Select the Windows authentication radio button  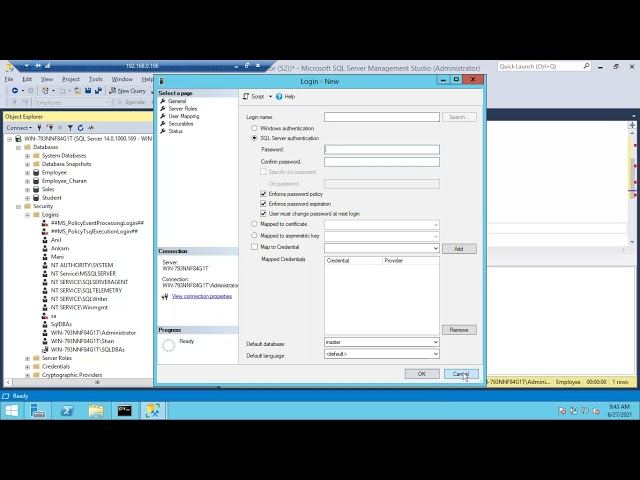coord(254,128)
